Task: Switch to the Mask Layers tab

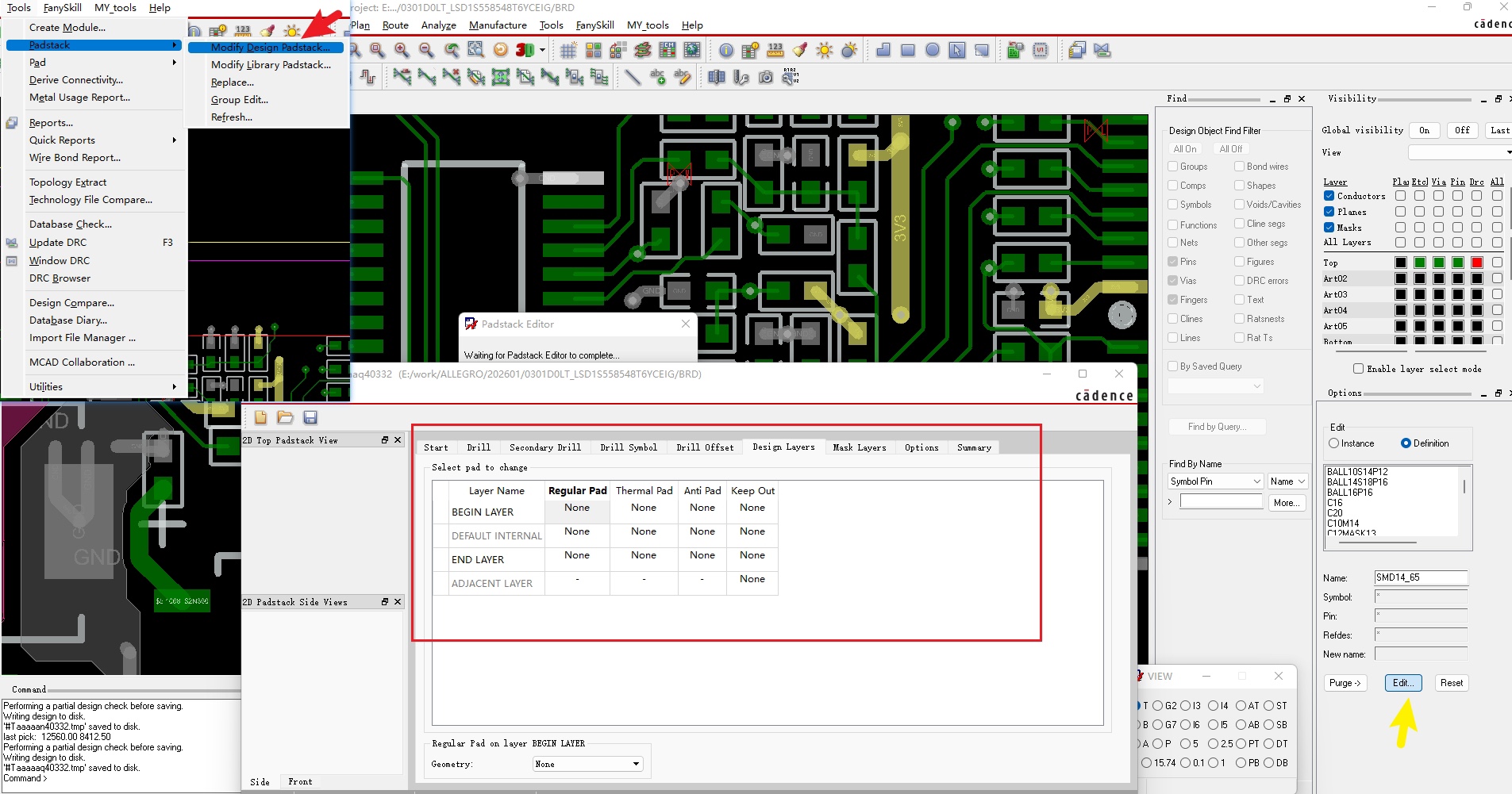Action: click(x=860, y=447)
